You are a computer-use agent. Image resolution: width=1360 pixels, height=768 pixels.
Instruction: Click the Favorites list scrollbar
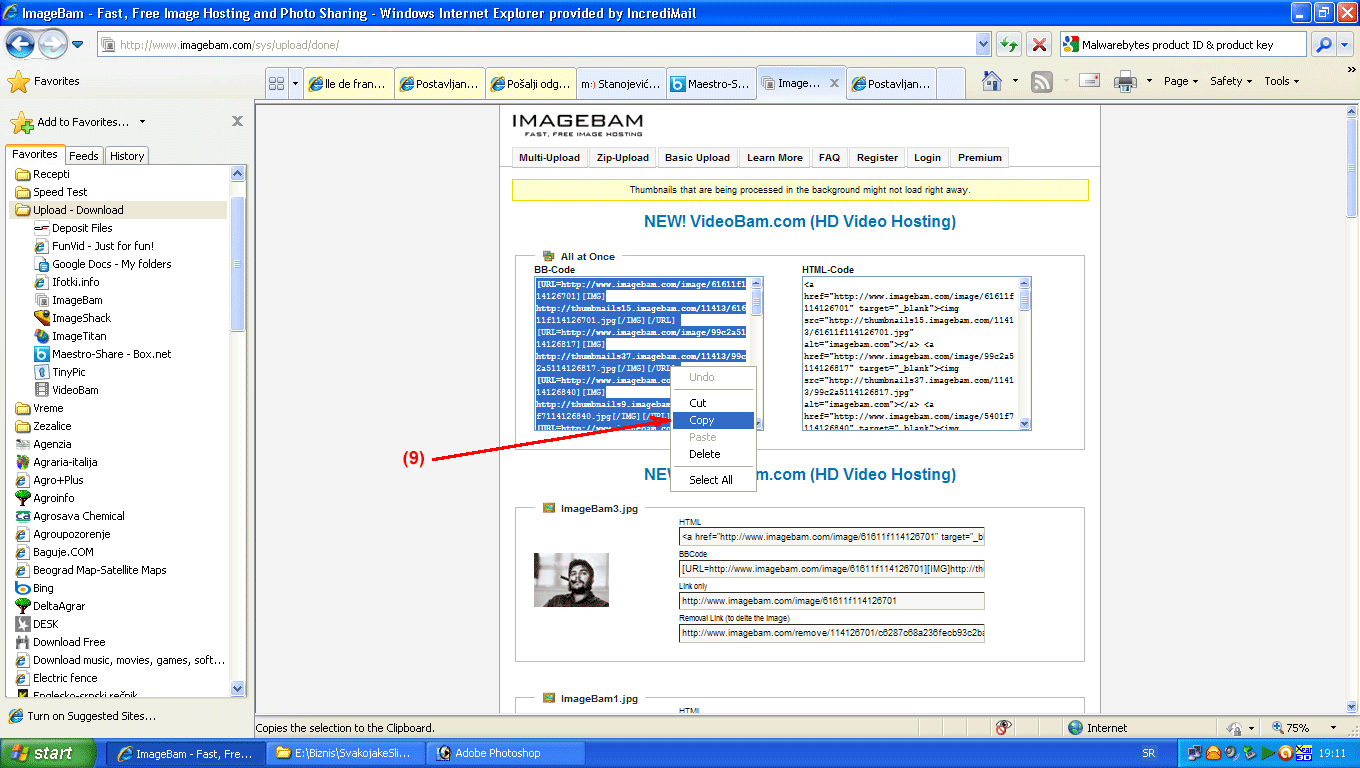[x=238, y=431]
